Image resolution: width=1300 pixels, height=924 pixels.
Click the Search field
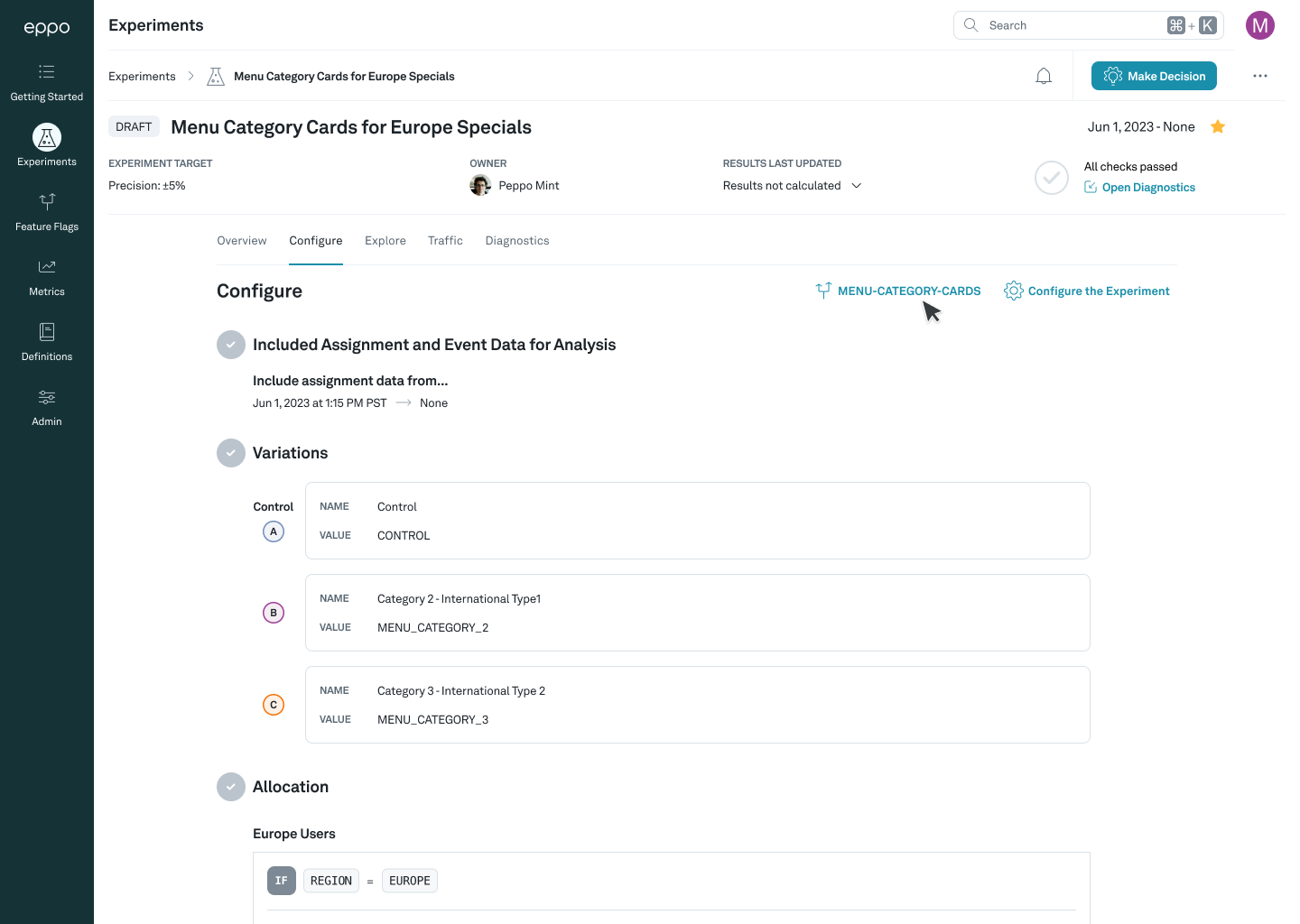coord(1074,25)
